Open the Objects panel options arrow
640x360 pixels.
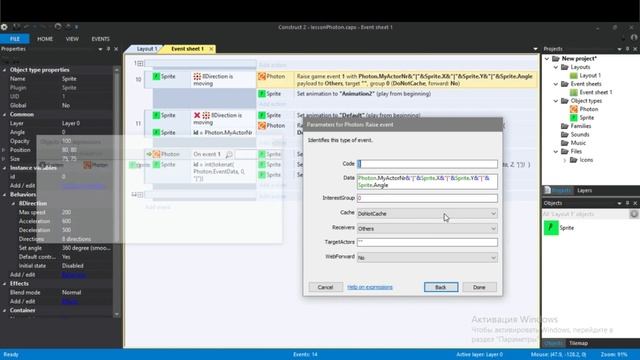619,203
